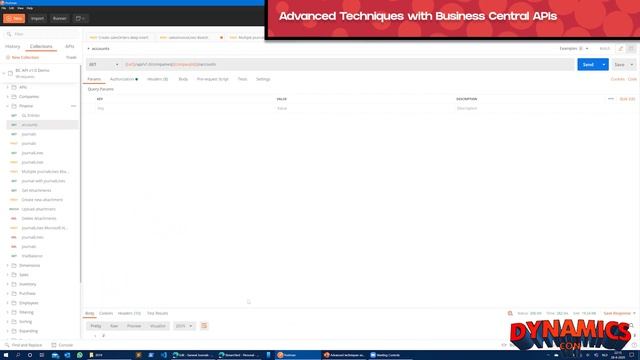This screenshot has height=360, width=640.
Task: Open the Create new attachment request
Action: tap(42, 200)
